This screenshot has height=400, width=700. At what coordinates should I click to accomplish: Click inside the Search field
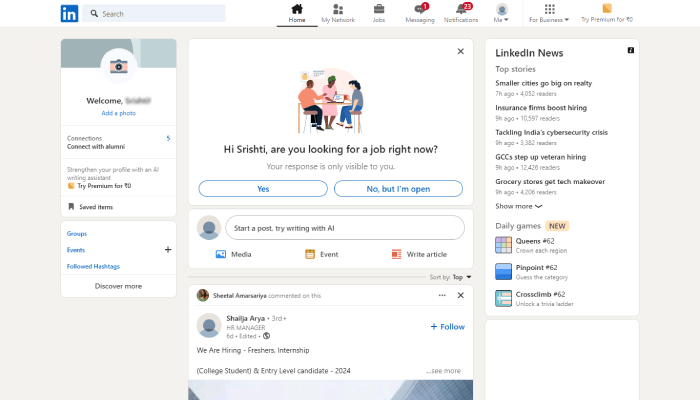tap(154, 13)
